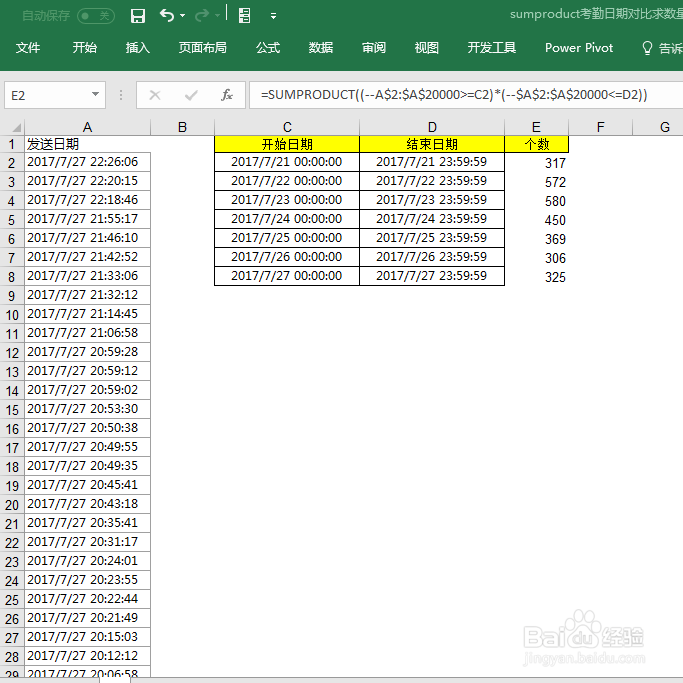Select column D header
This screenshot has width=683, height=683.
pos(432,127)
